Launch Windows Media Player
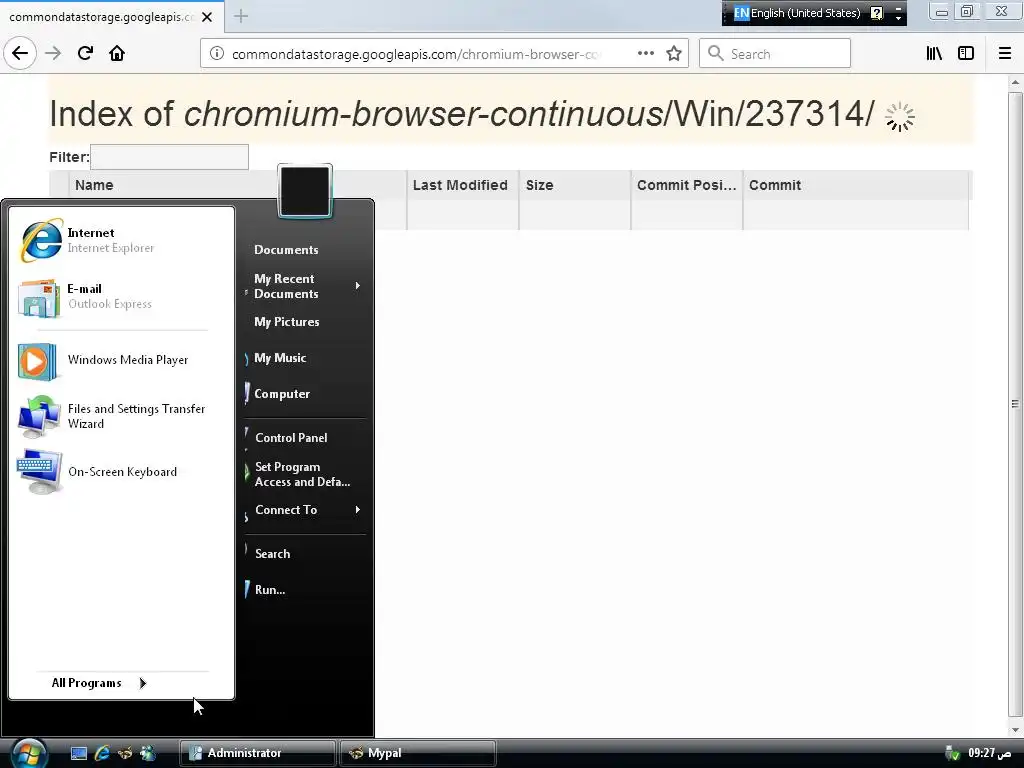 click(x=121, y=360)
